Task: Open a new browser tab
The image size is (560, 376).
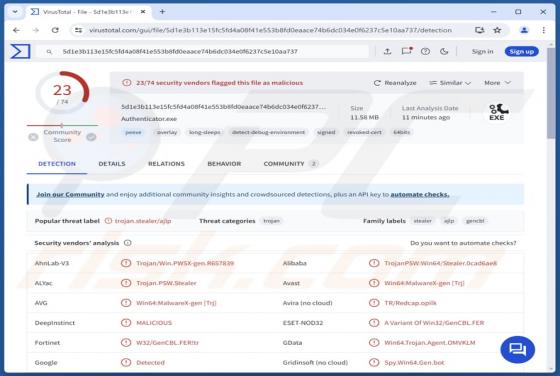Action: tap(162, 12)
